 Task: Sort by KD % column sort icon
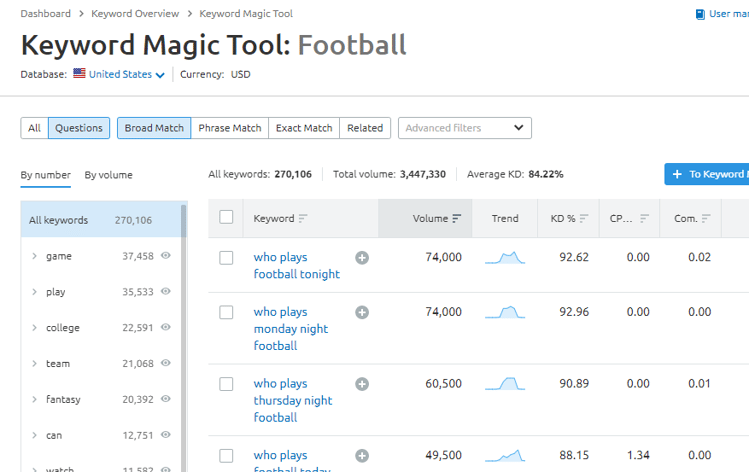click(x=584, y=218)
